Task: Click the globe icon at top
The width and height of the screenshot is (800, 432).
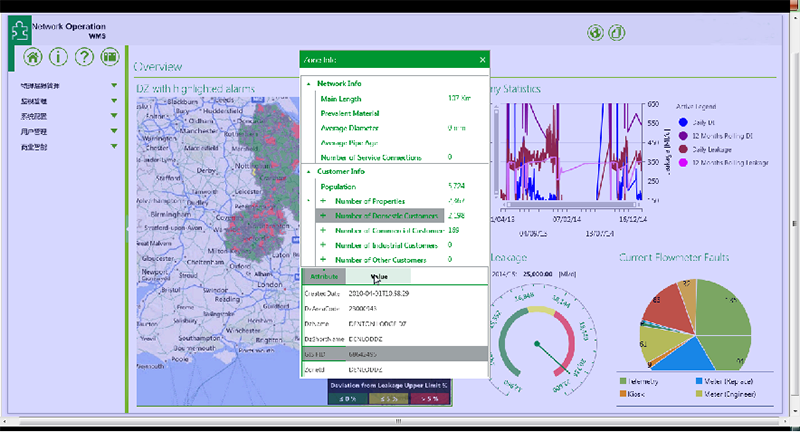Action: [595, 32]
